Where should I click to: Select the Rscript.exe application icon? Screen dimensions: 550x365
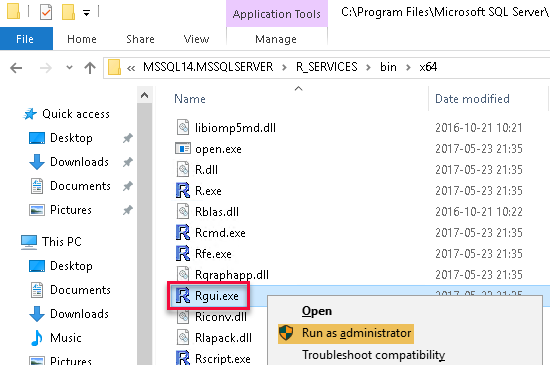pyautogui.click(x=182, y=358)
